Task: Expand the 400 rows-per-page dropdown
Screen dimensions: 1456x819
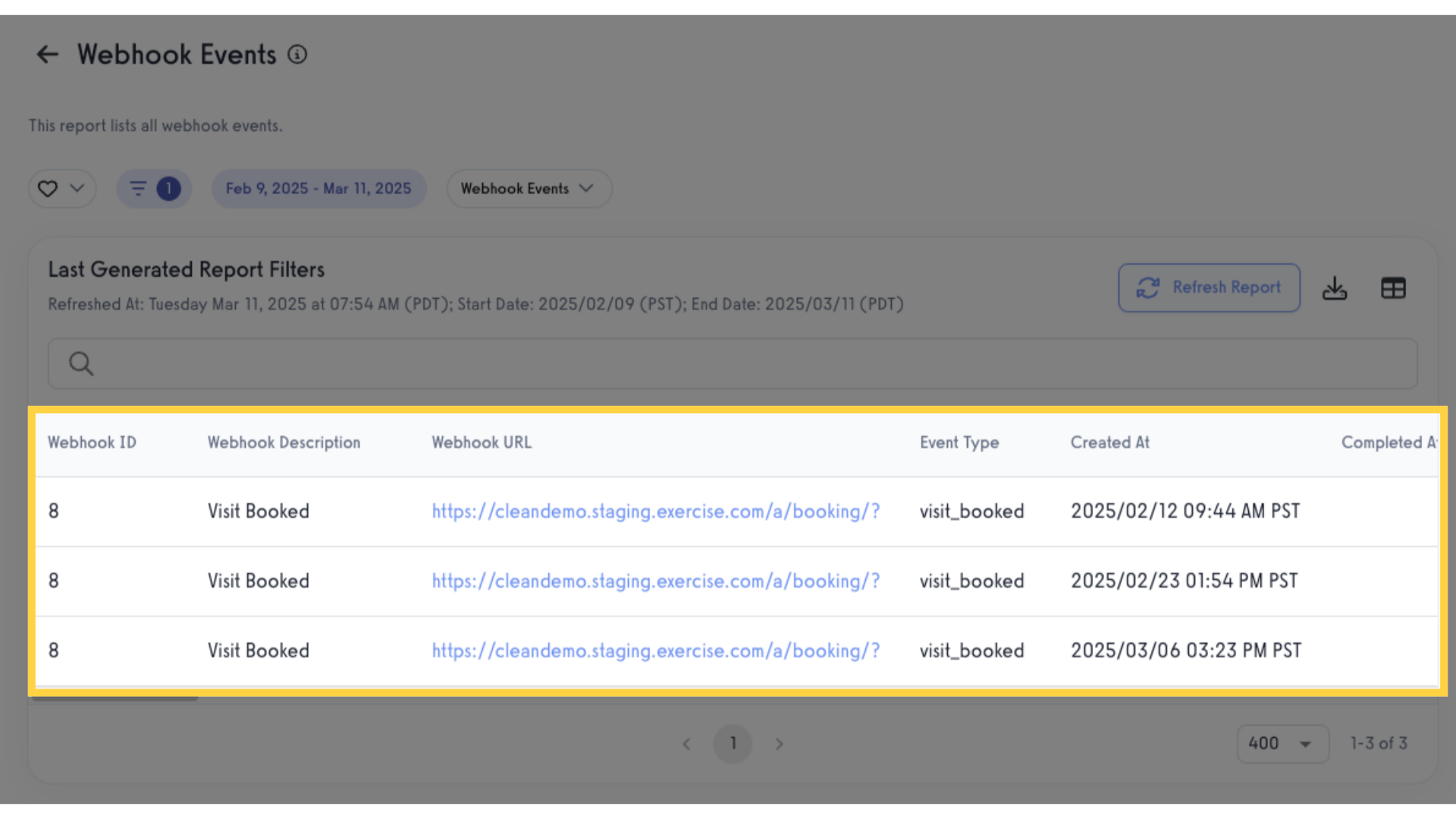Action: coord(1282,743)
